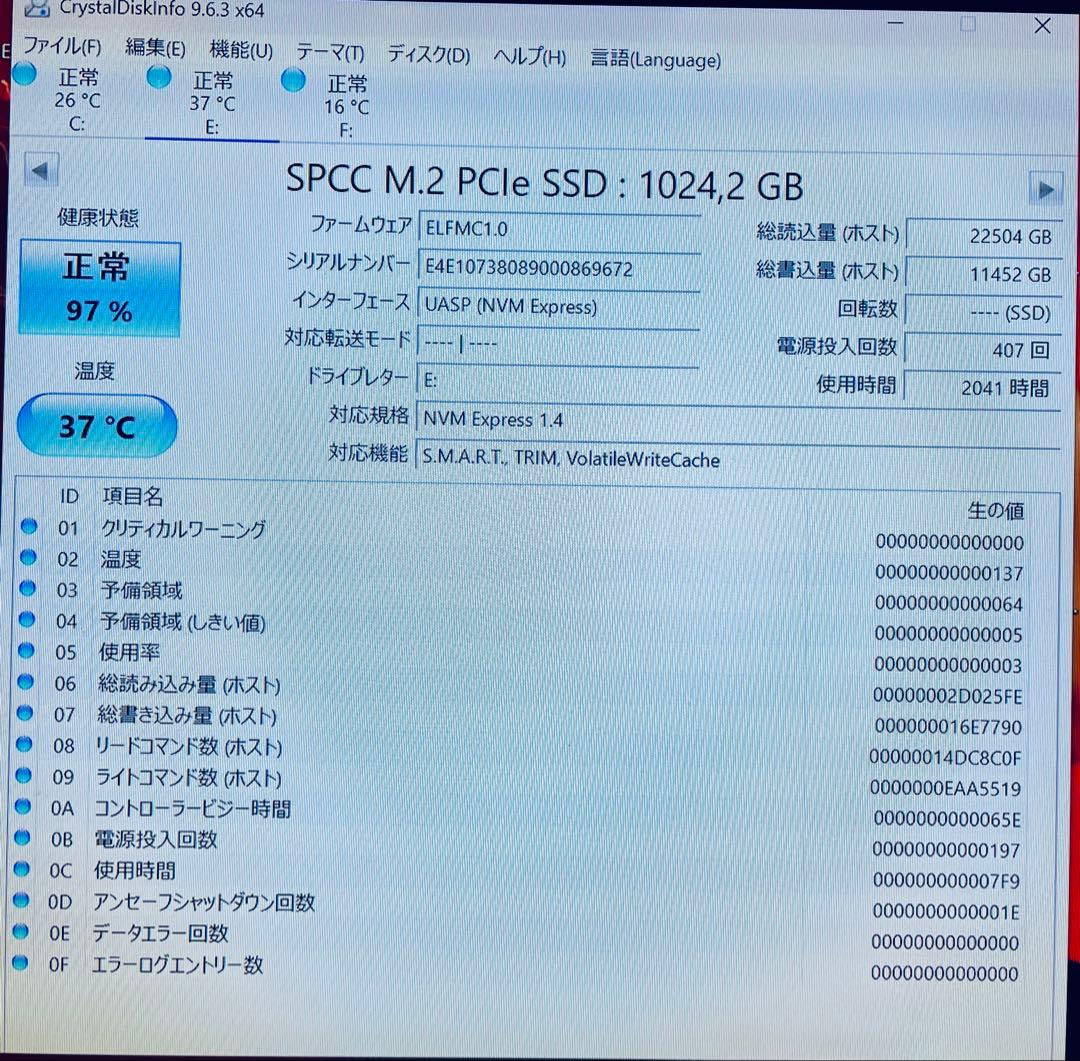Viewport: 1080px width, 1061px height.
Task: Click the health lamp above drive F:
Action: click(x=292, y=80)
